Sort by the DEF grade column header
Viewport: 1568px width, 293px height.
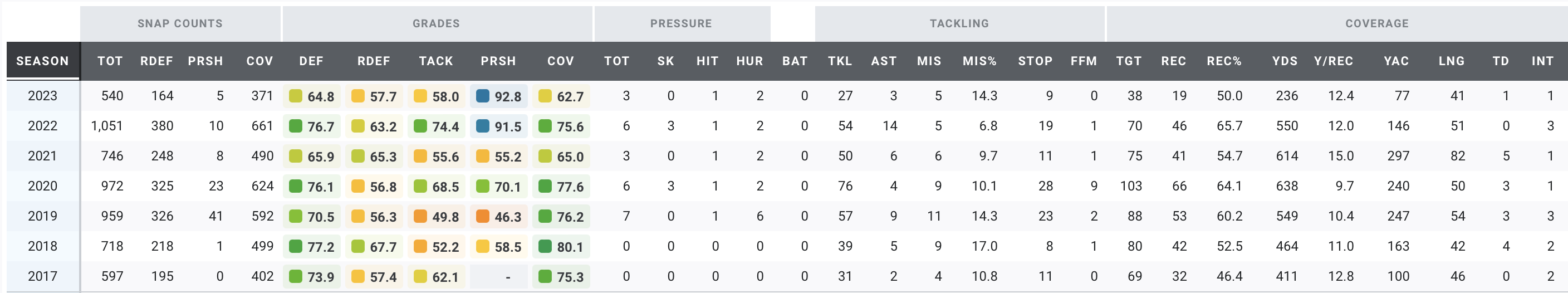(311, 61)
